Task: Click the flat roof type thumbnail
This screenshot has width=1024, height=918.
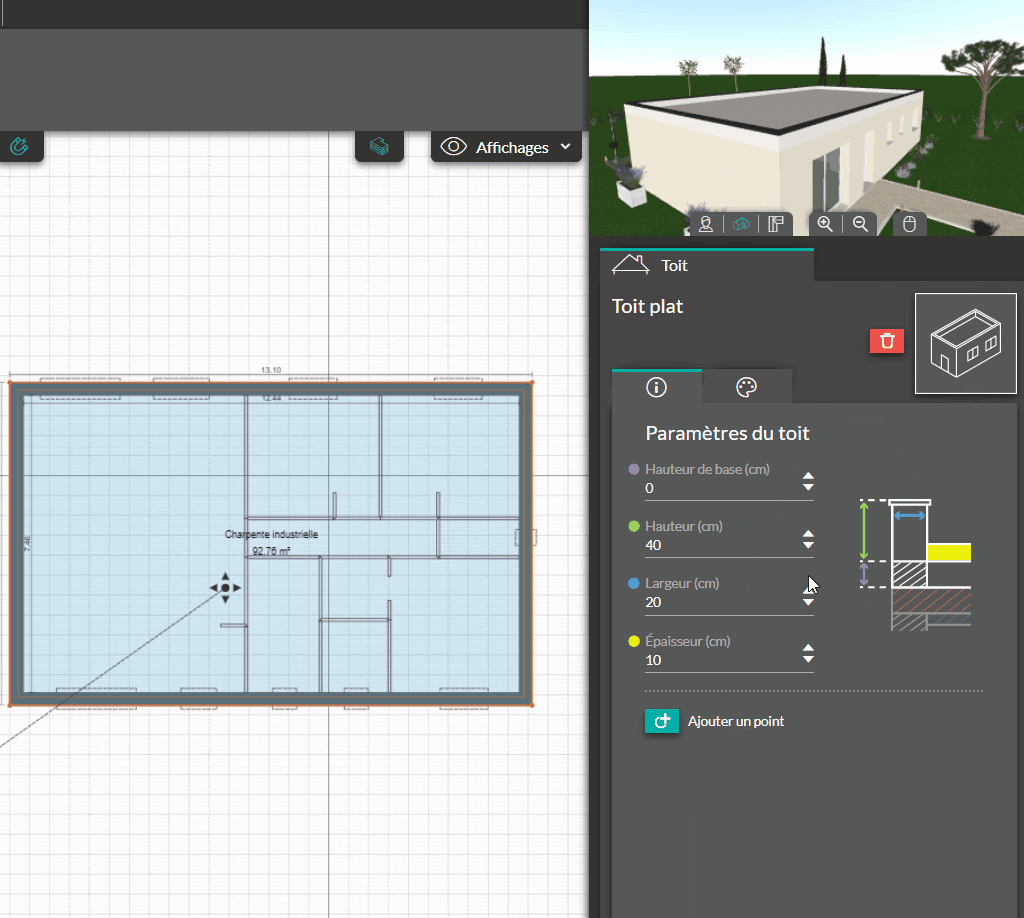Action: [x=965, y=344]
